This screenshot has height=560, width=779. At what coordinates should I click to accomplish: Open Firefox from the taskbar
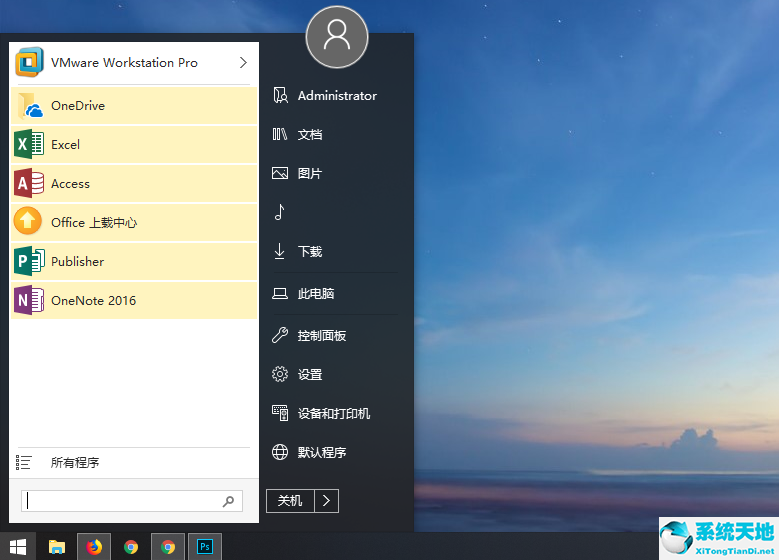(94, 547)
